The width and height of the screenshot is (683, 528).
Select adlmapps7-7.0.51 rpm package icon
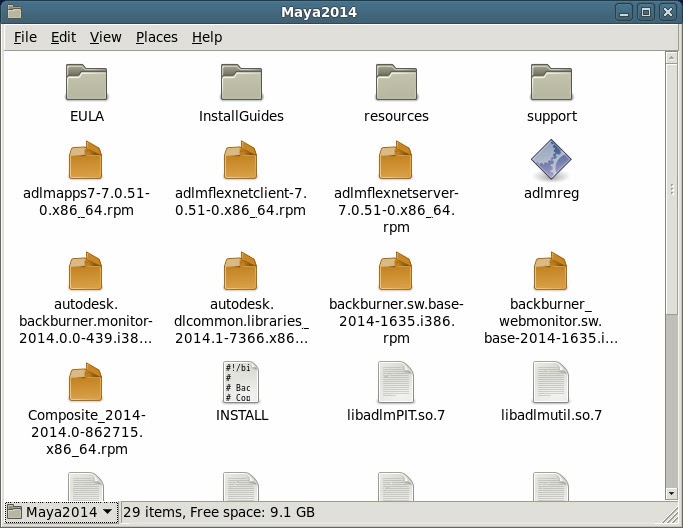[x=85, y=160]
